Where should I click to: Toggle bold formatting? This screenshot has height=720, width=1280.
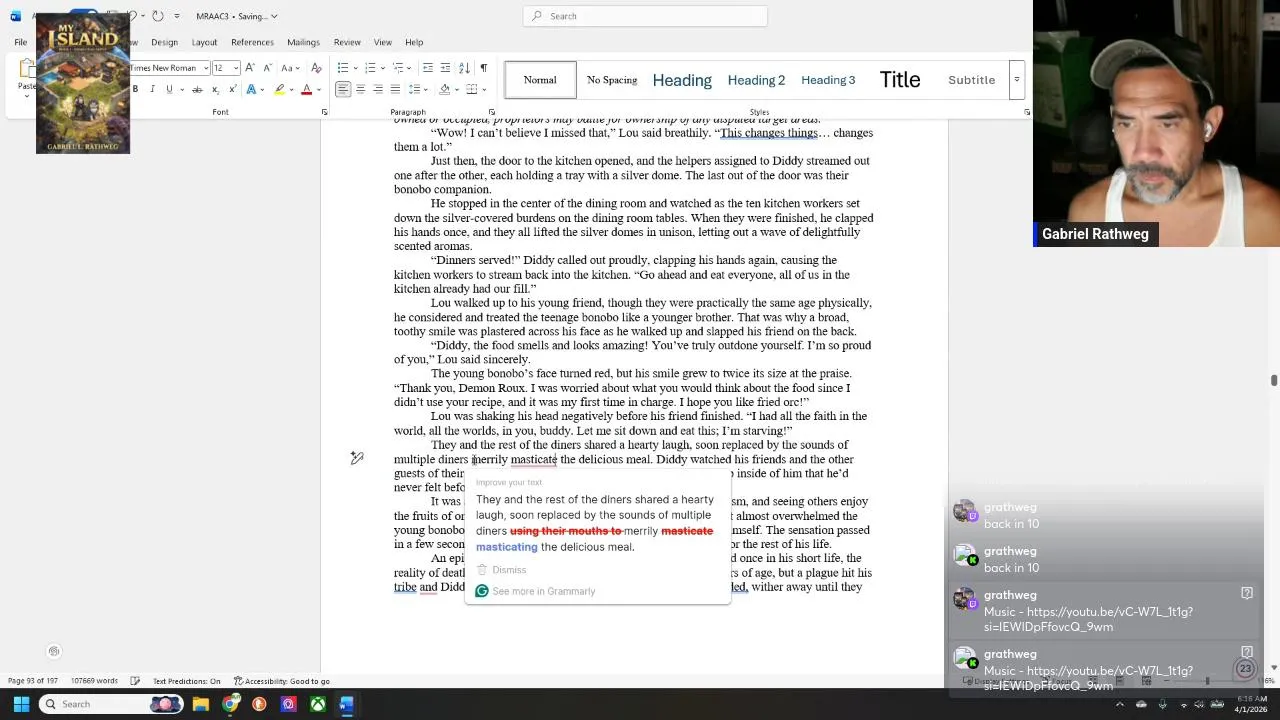coord(135,89)
